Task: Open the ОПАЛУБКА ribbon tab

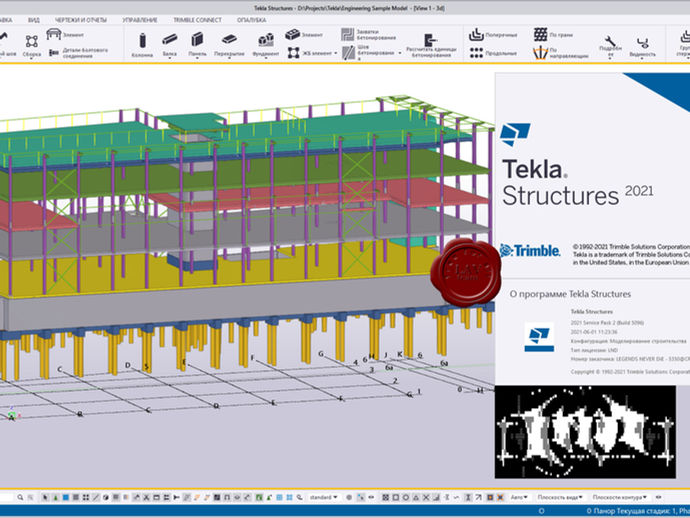Action: click(x=251, y=20)
